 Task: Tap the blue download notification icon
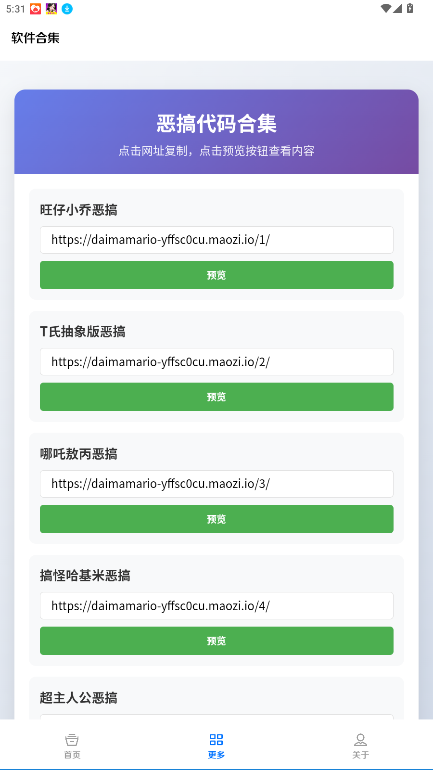pyautogui.click(x=67, y=8)
